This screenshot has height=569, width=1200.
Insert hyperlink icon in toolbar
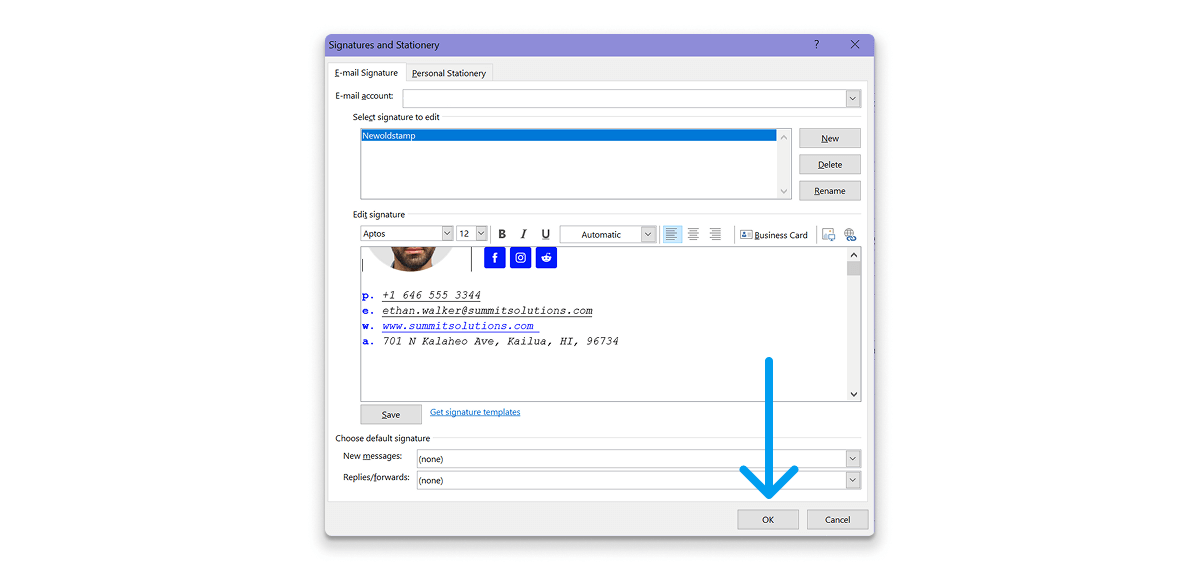(x=850, y=234)
